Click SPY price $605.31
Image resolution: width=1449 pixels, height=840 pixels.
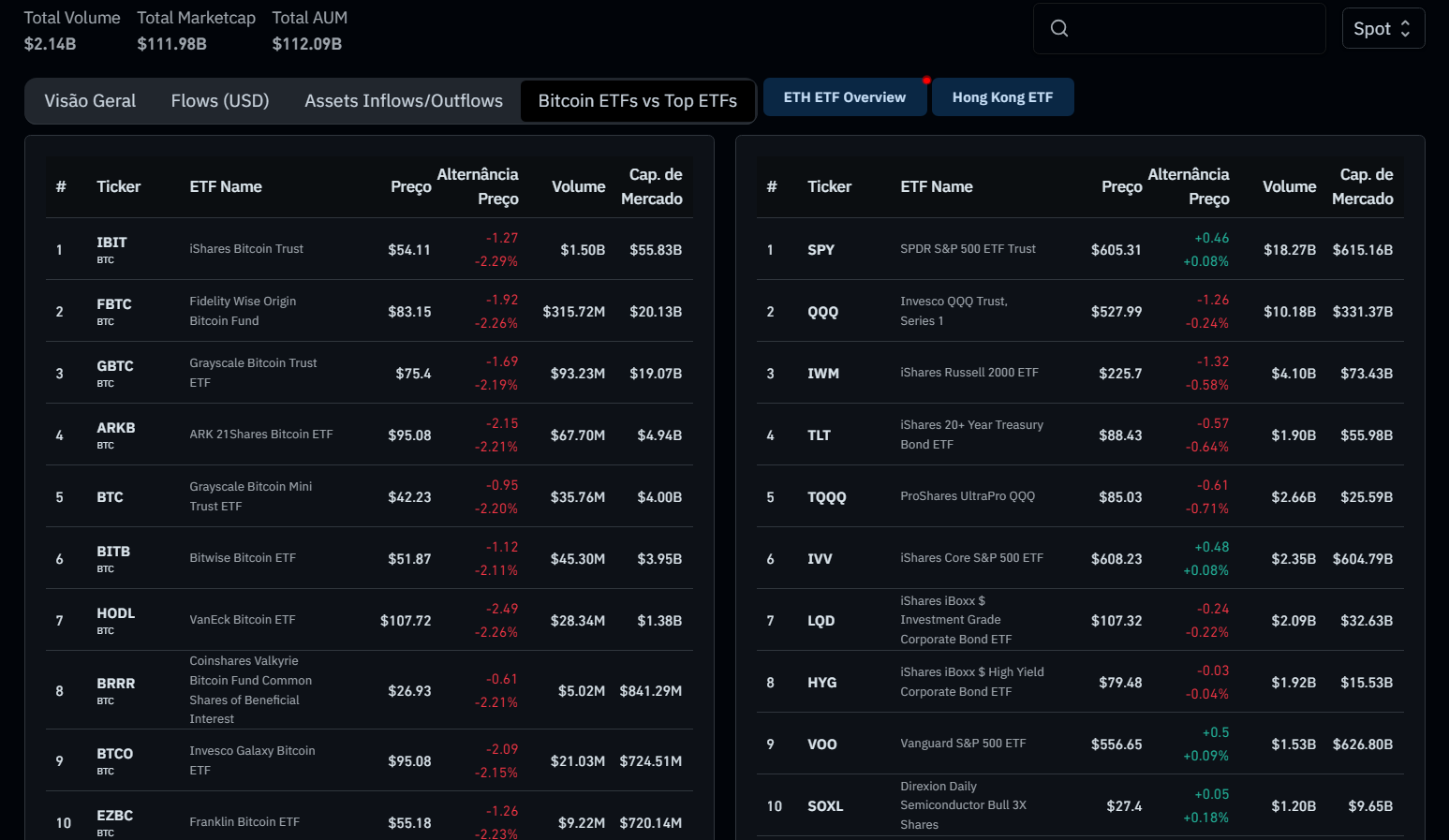click(1116, 250)
